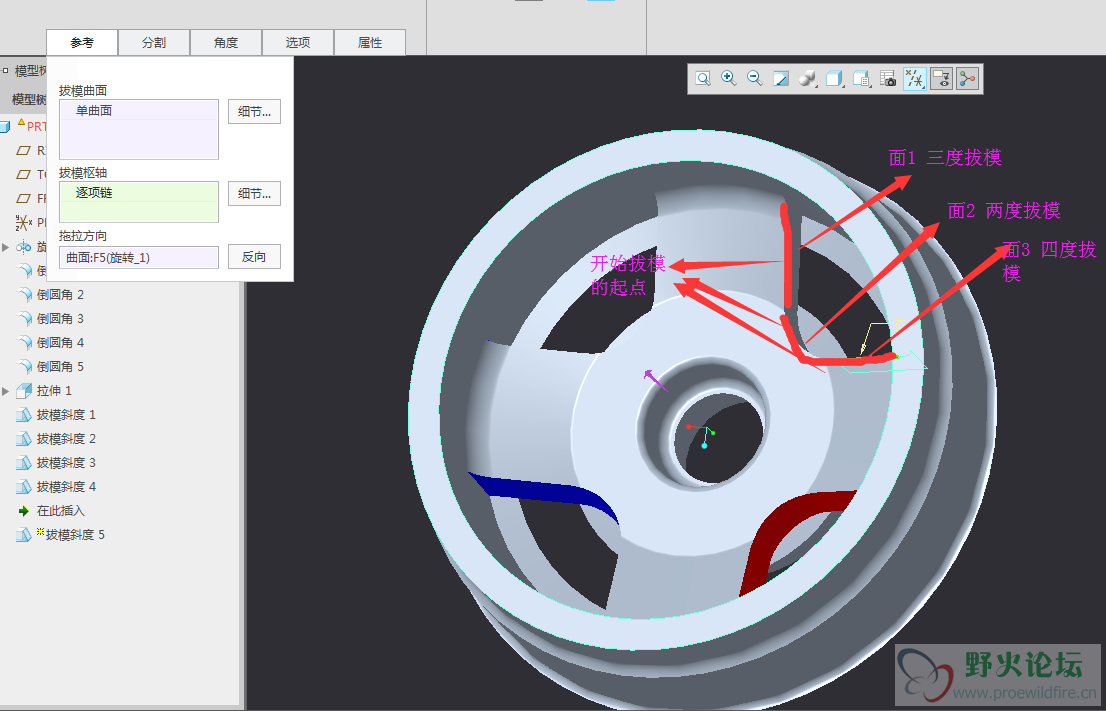Click the Repaint screen icon

tap(781, 79)
